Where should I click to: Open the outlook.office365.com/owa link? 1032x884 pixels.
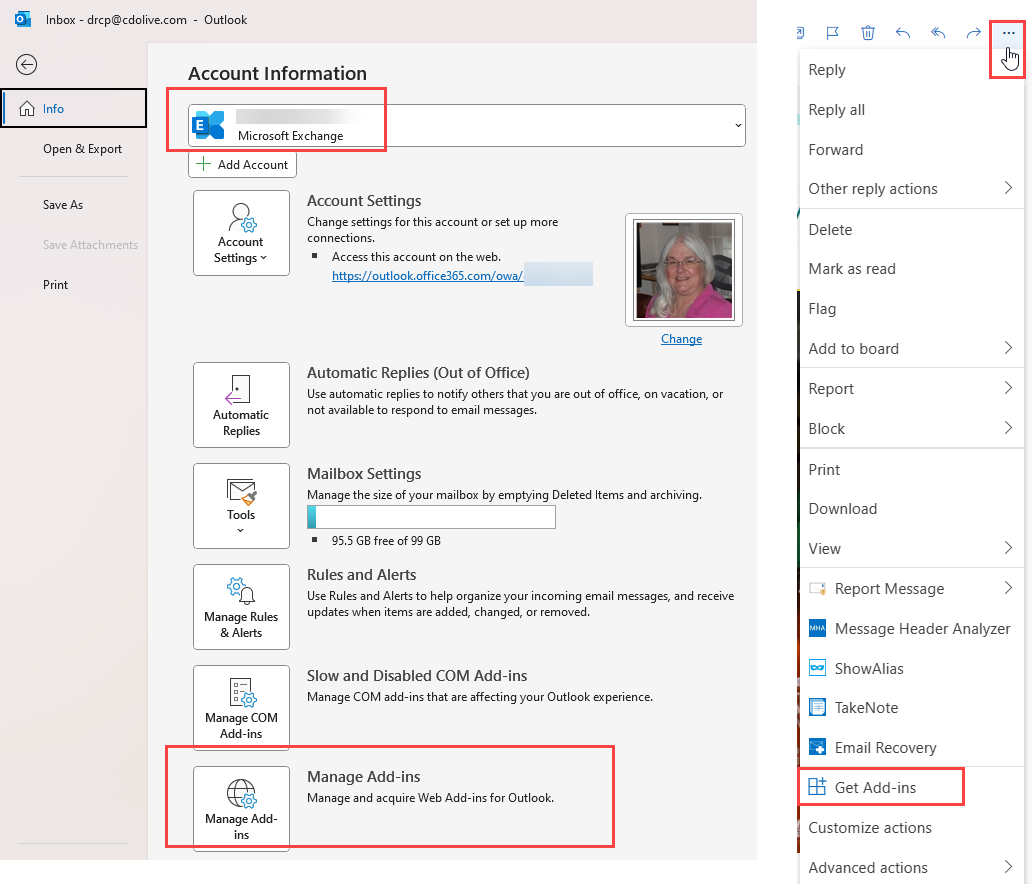click(x=427, y=275)
